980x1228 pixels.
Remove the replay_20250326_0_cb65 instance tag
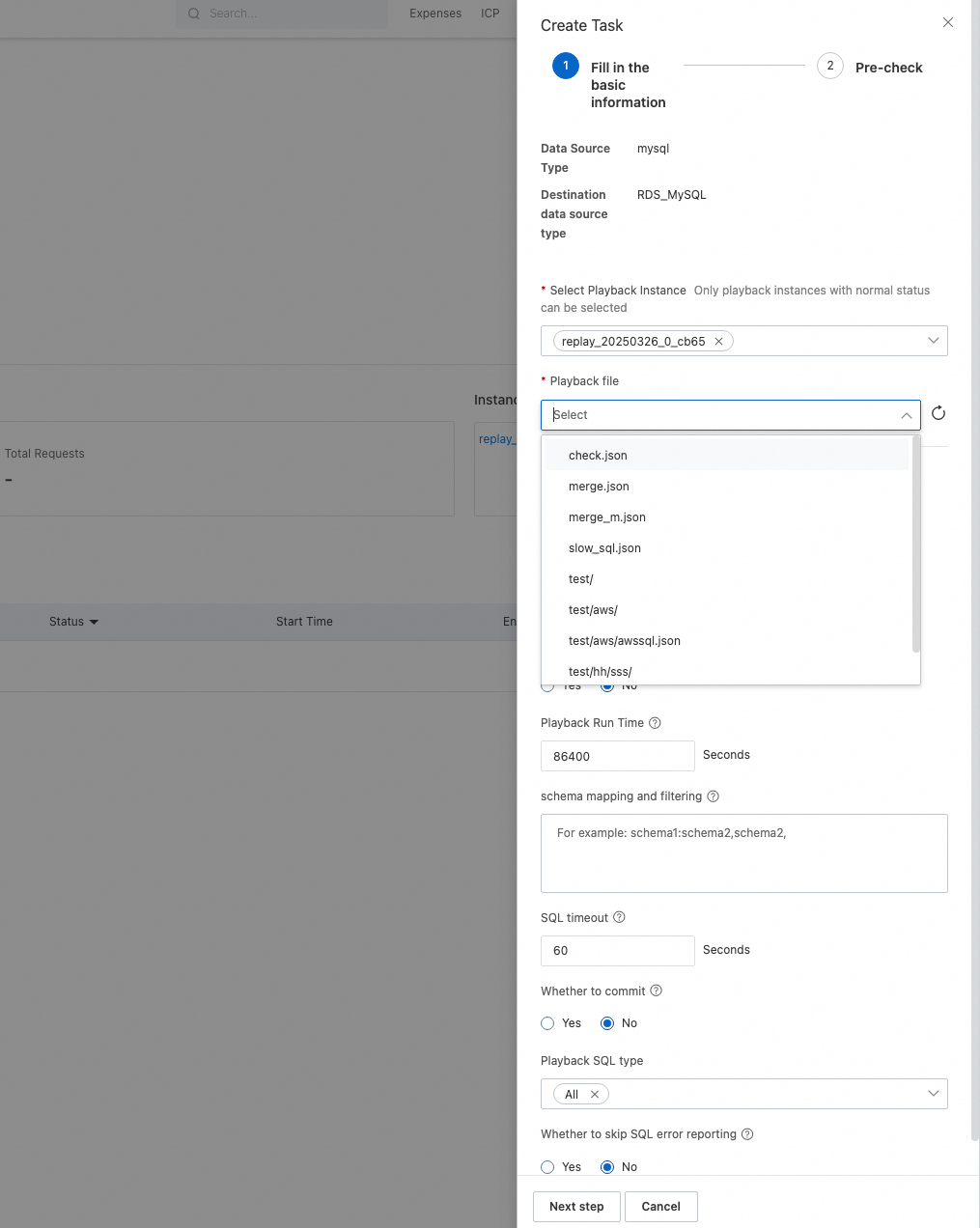tap(718, 342)
